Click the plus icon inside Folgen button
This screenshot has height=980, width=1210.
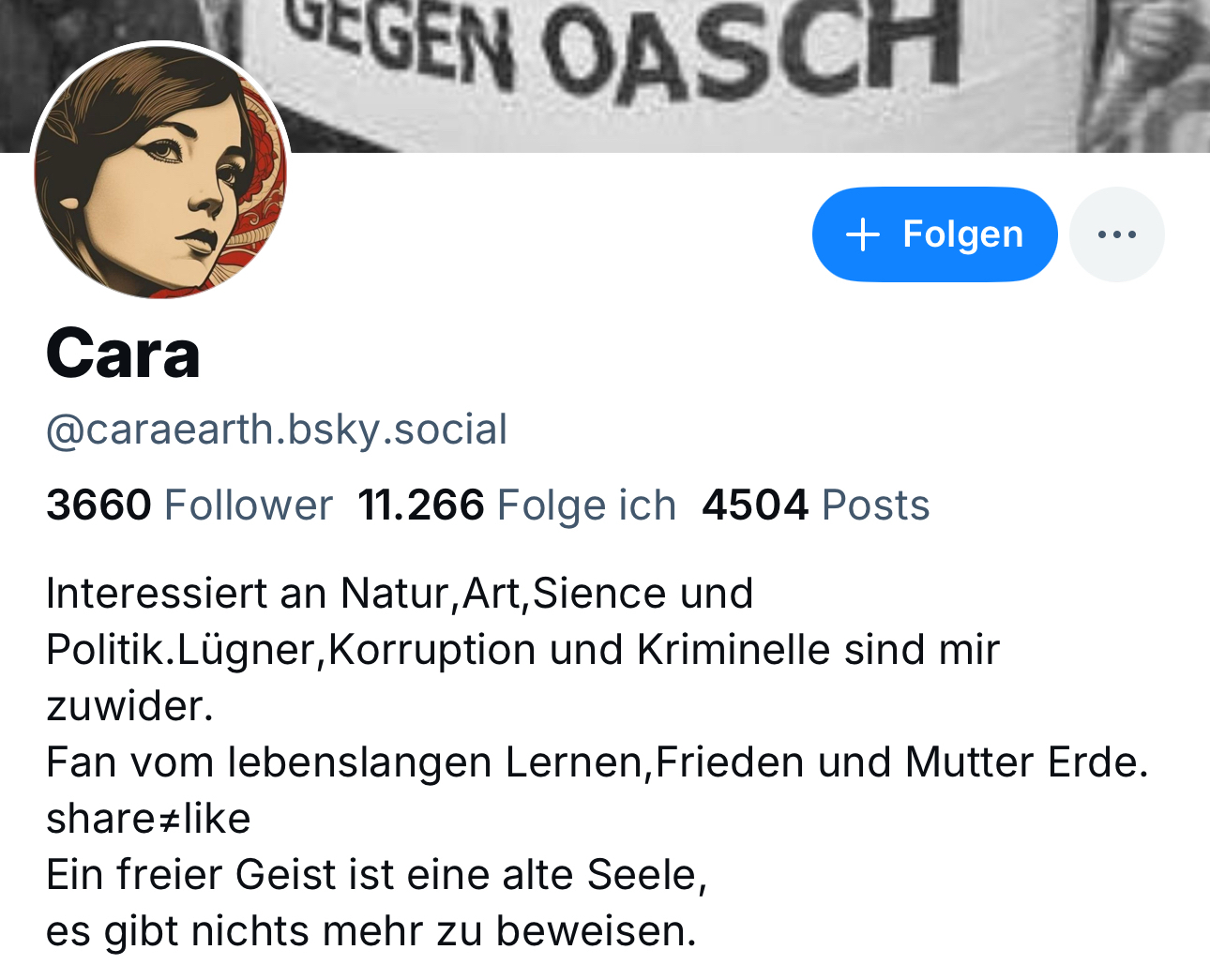pos(862,234)
